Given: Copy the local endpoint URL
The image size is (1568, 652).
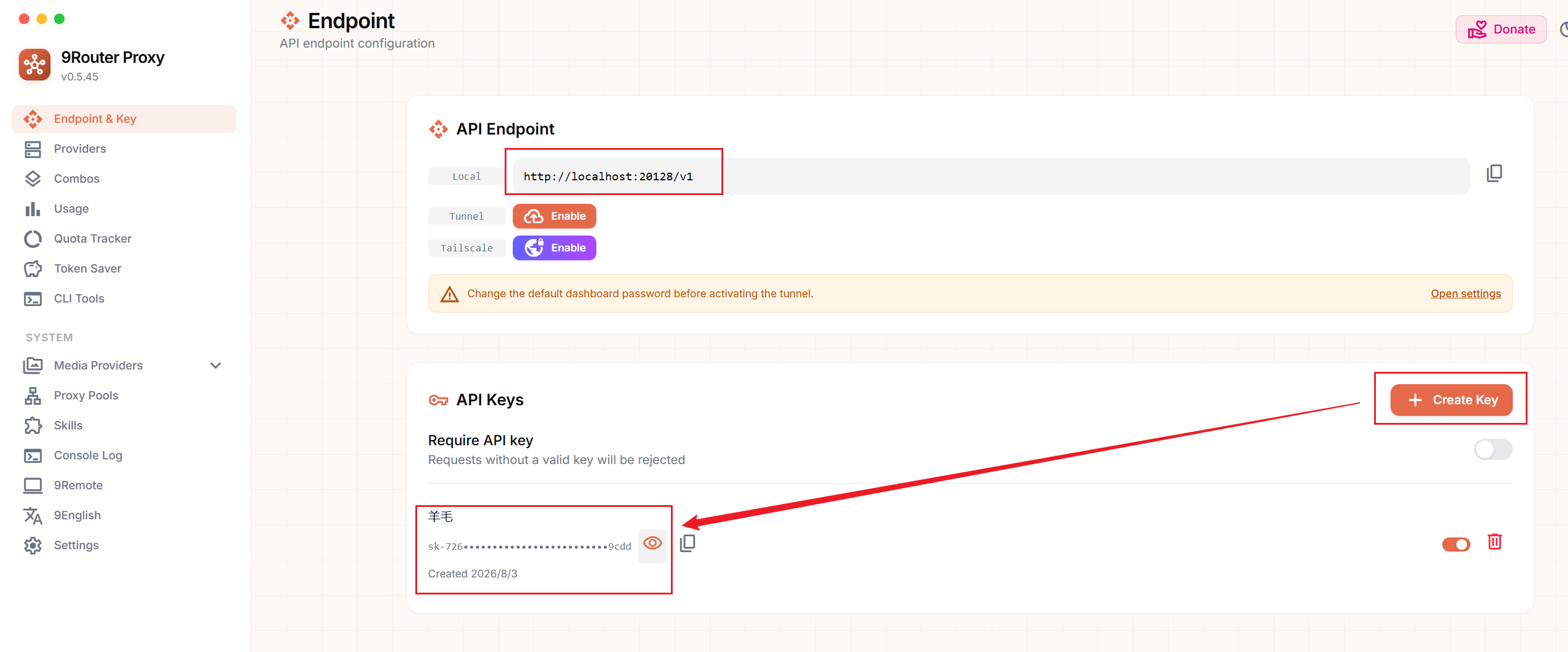Looking at the screenshot, I should (x=1494, y=173).
